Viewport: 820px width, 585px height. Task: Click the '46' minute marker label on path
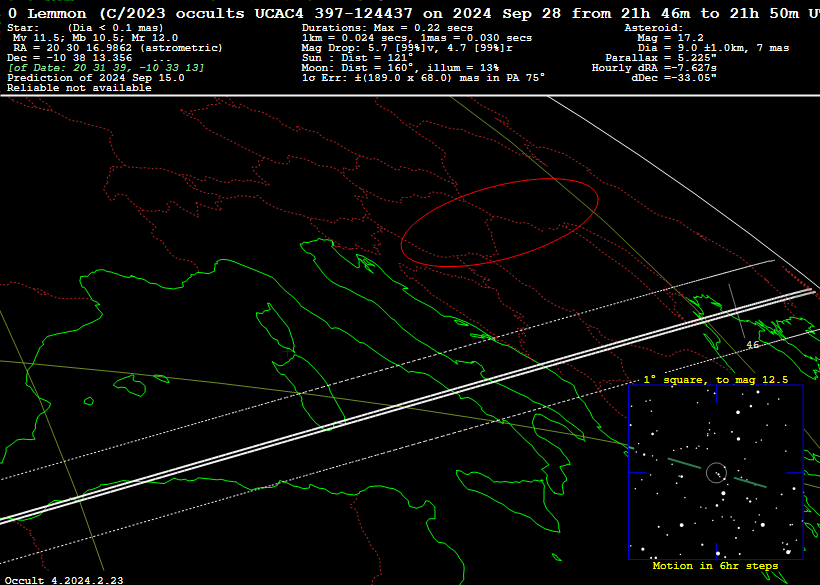753,345
